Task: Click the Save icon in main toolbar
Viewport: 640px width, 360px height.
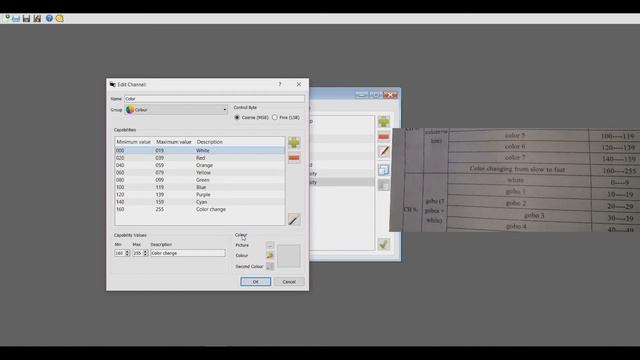Action: 27,19
